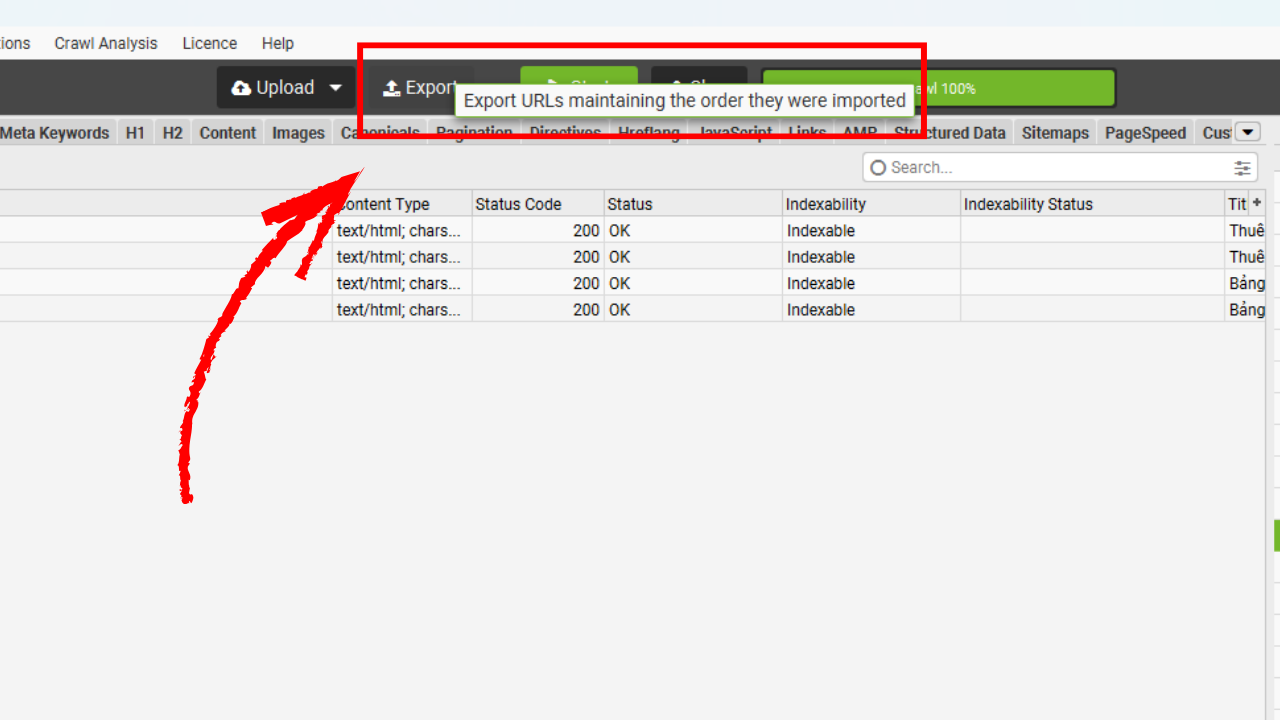Select the H2 tab
This screenshot has width=1280, height=720.
[173, 133]
